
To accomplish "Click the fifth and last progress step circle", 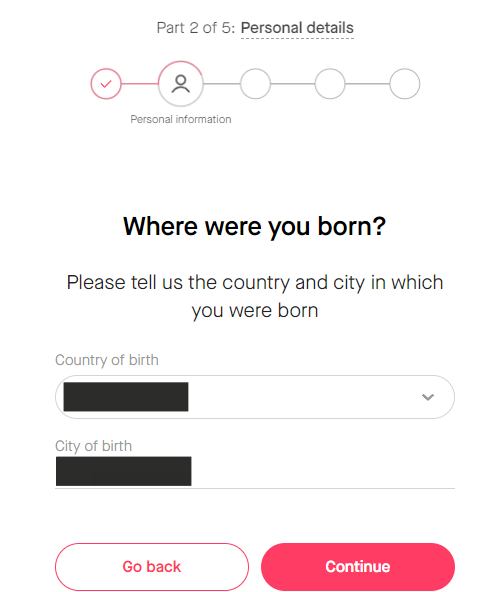I will 405,84.
